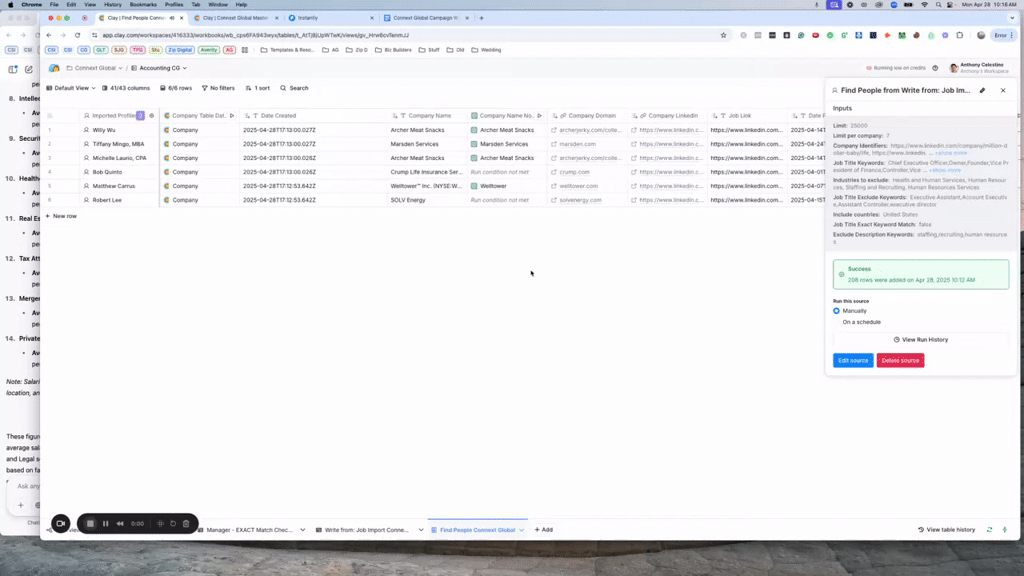The width and height of the screenshot is (1024, 576).
Task: Select the Manually run option
Action: coord(837,311)
